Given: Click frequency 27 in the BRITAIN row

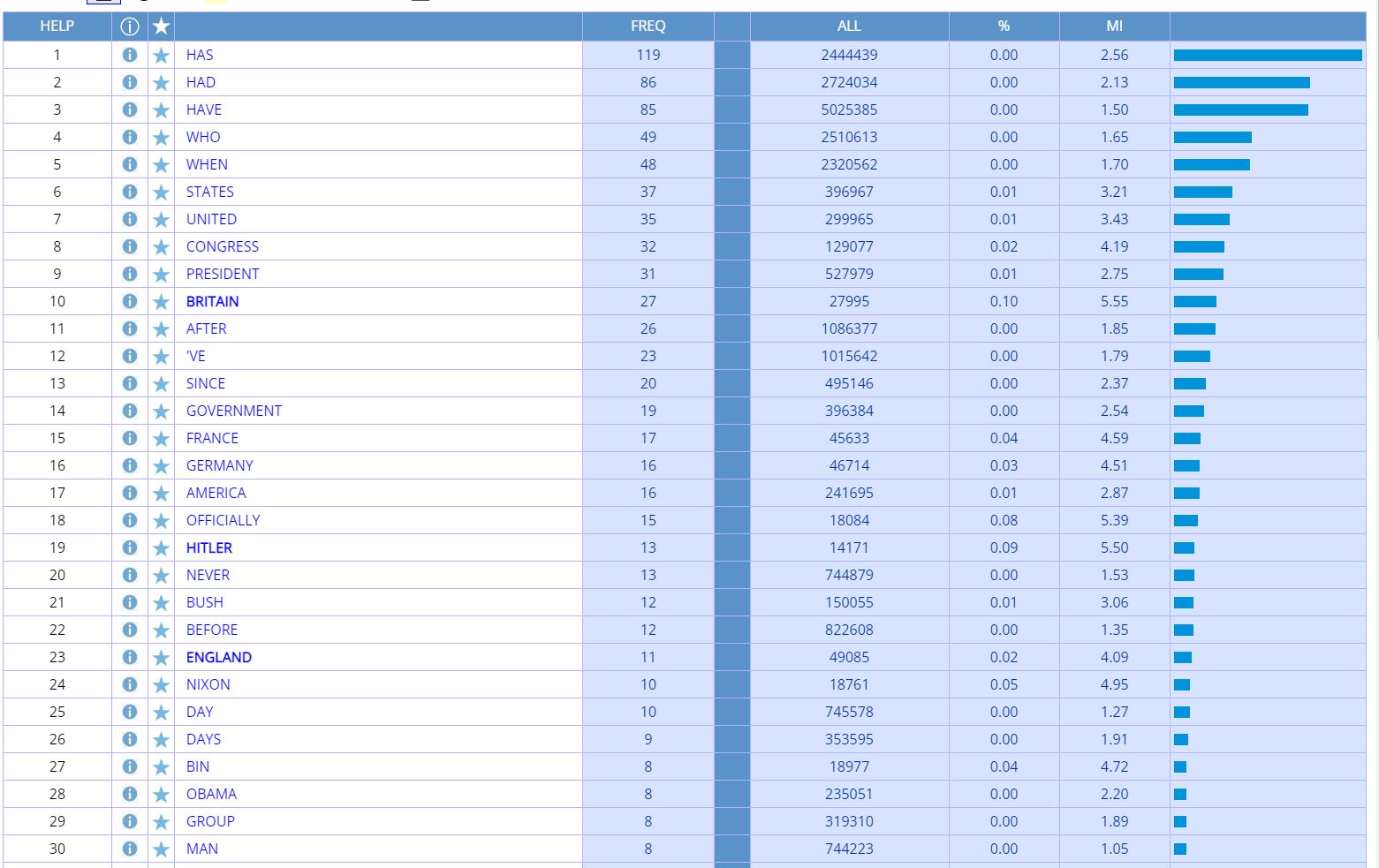Looking at the screenshot, I should pos(648,301).
